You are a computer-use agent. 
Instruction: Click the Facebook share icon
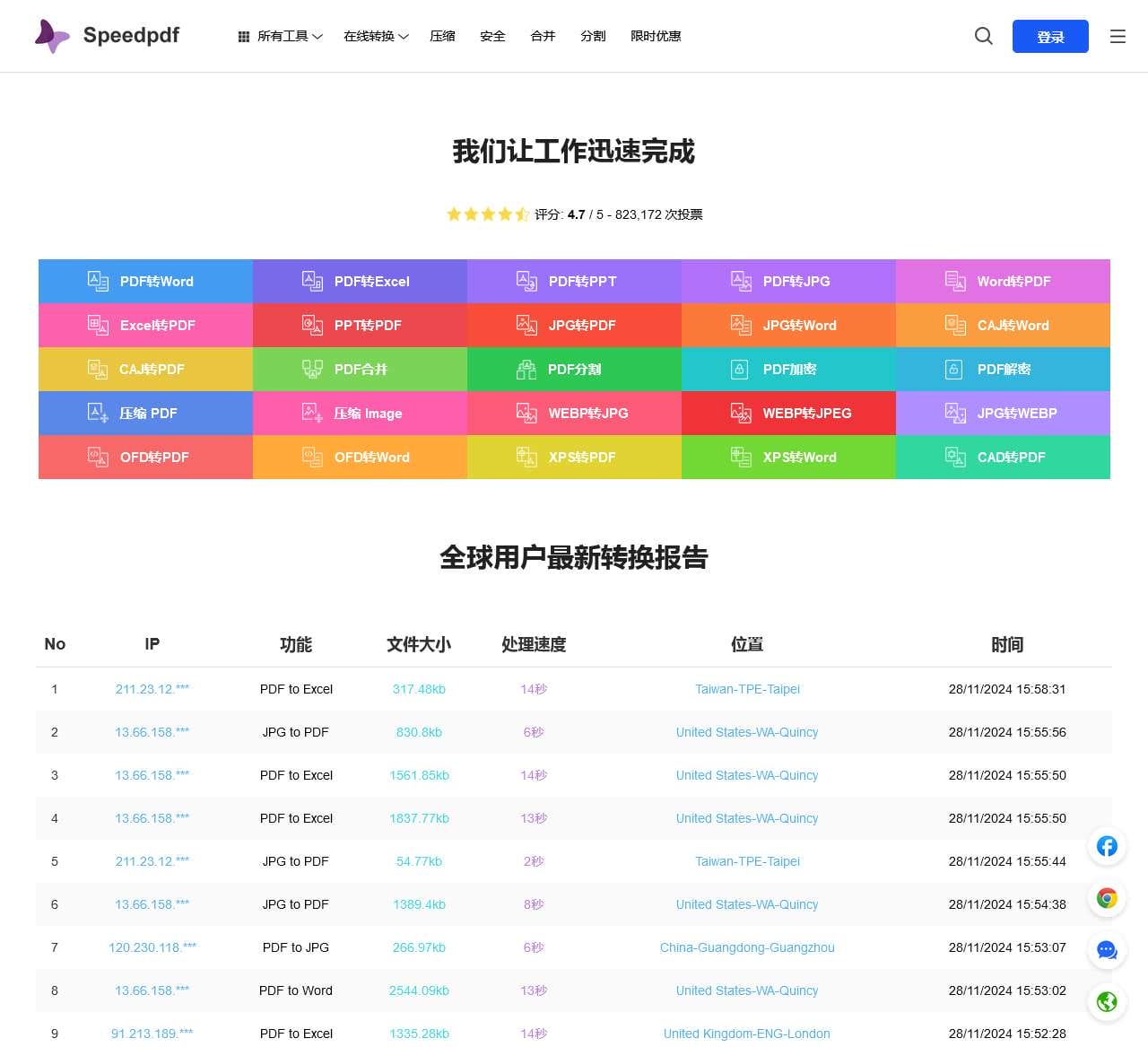[1108, 846]
